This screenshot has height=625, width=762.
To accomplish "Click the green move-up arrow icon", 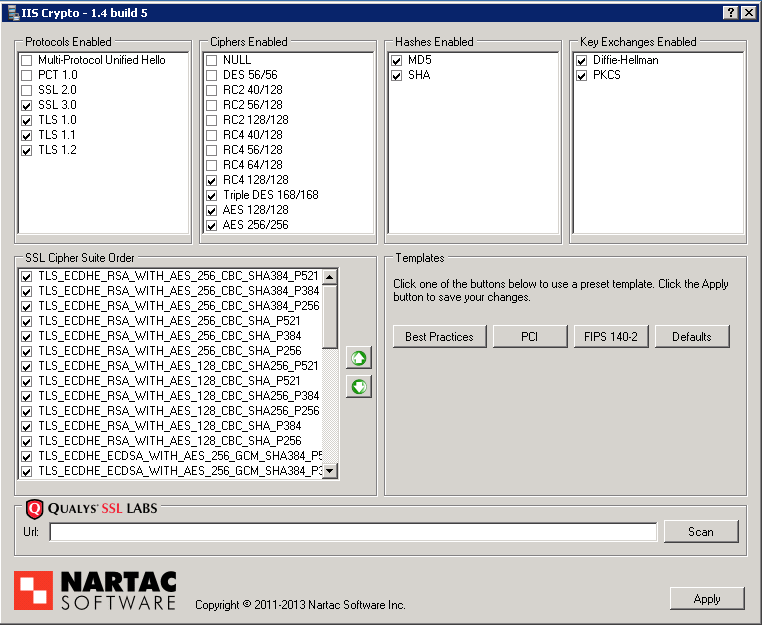I will pyautogui.click(x=358, y=358).
